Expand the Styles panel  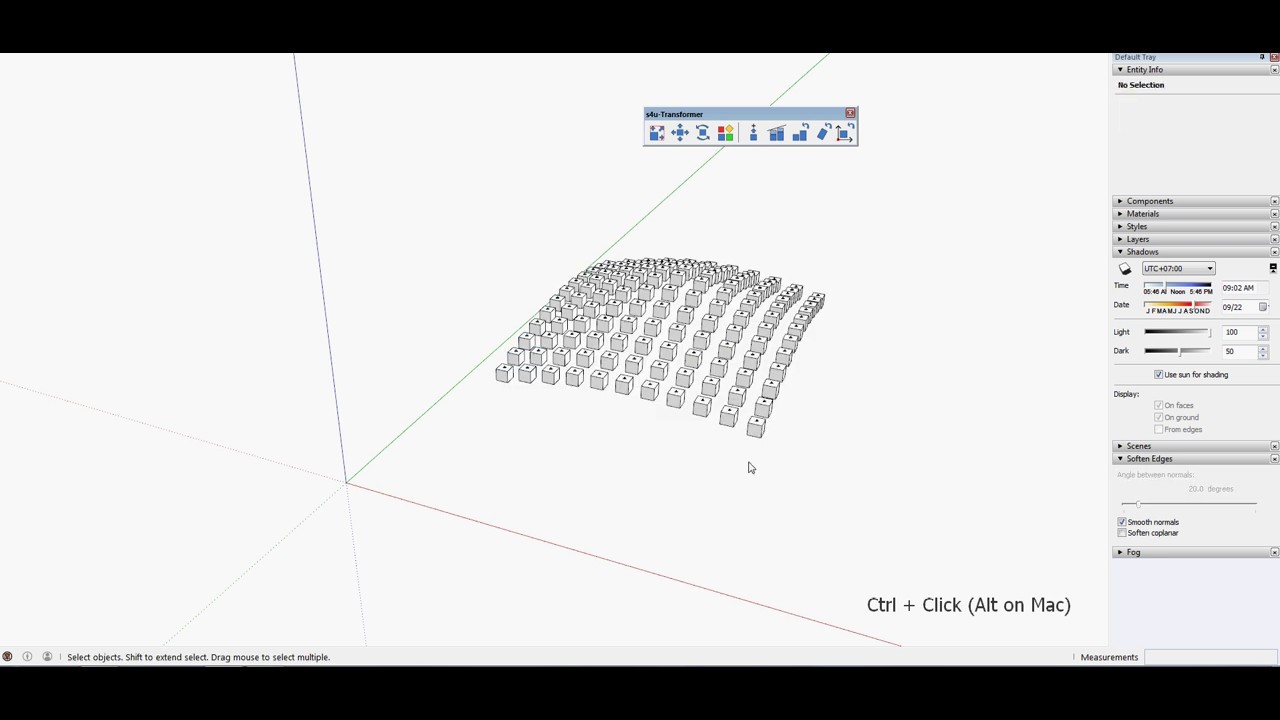[1120, 227]
